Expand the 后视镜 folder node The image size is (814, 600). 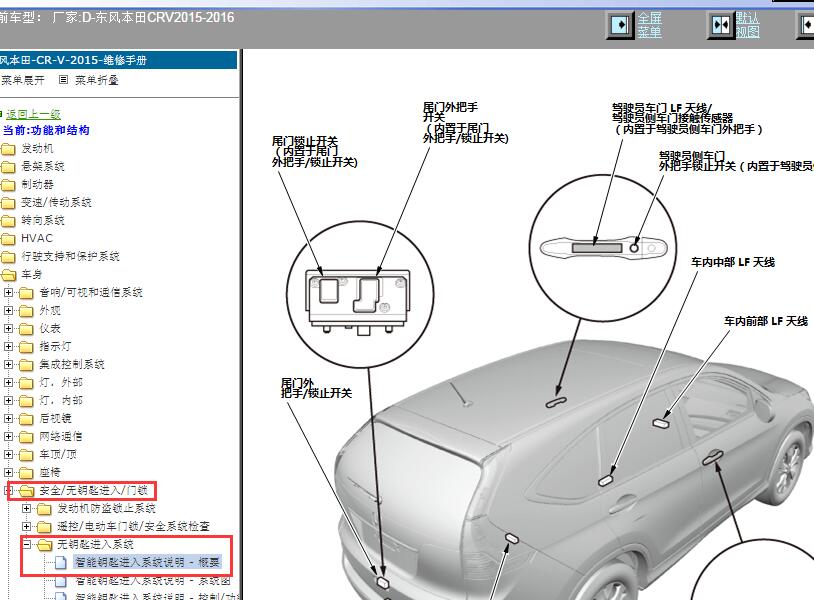pos(8,418)
